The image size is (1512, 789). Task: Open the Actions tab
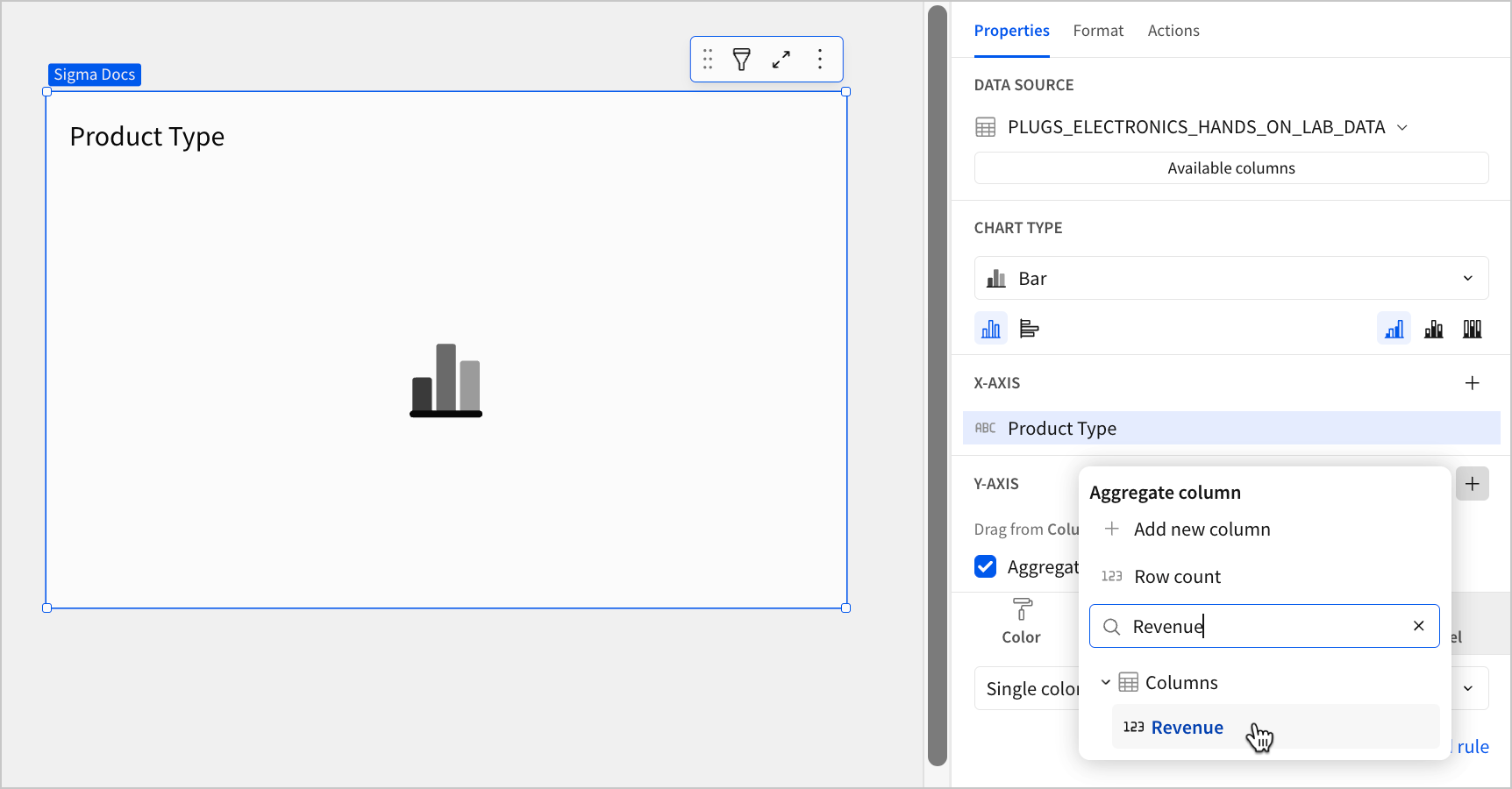[1173, 30]
